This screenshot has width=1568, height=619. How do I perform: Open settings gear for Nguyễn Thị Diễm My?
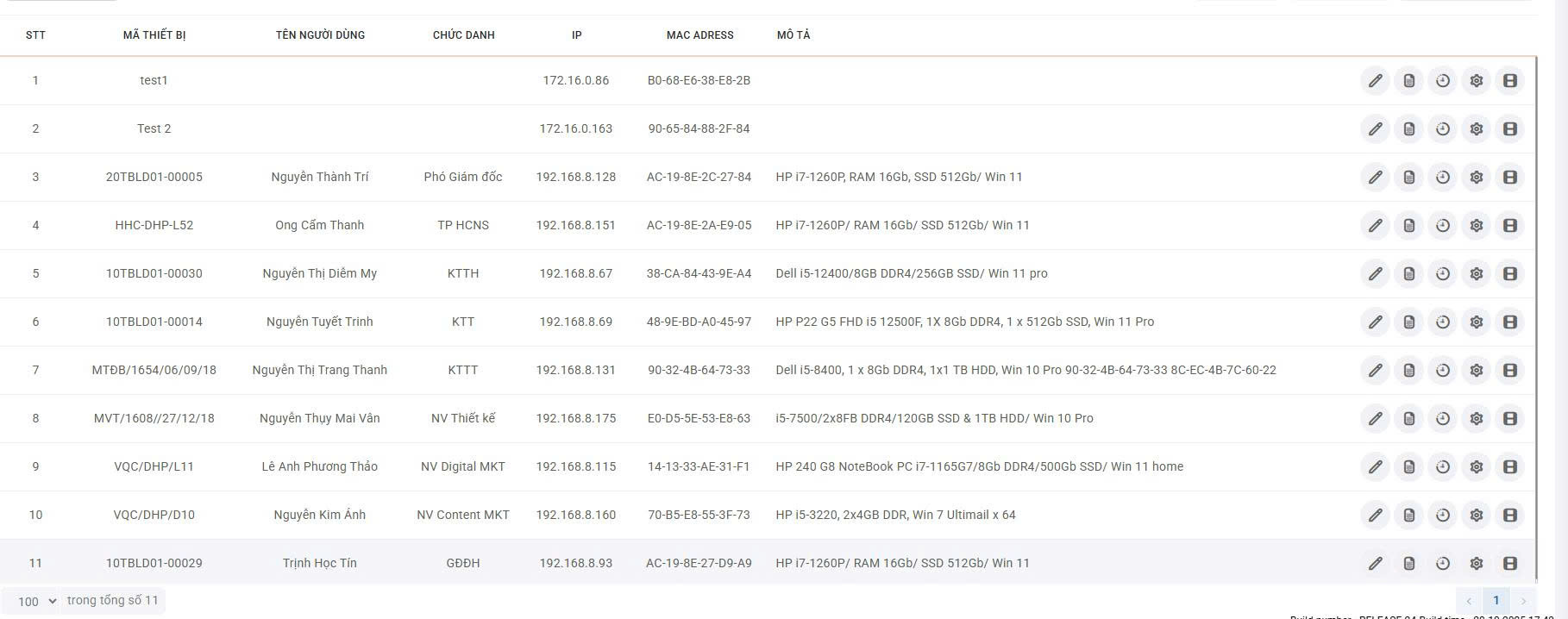point(1476,274)
